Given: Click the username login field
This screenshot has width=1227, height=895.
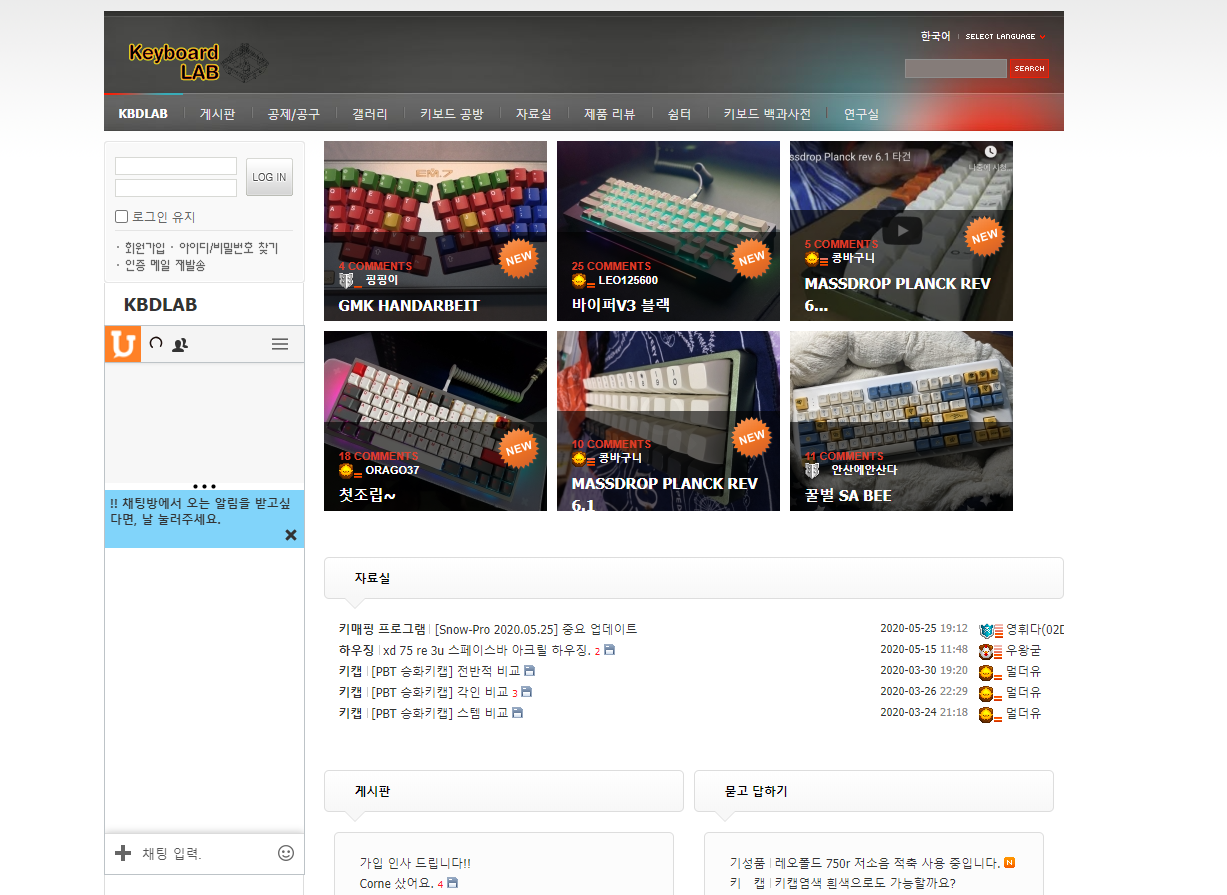Looking at the screenshot, I should (176, 166).
